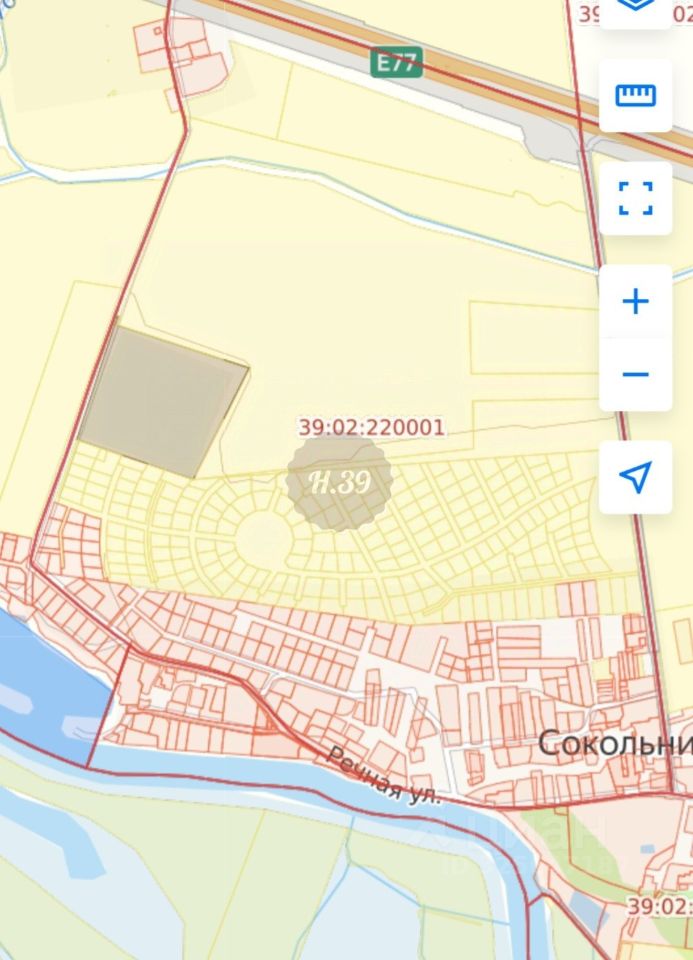The height and width of the screenshot is (960, 693).
Task: Toggle fullscreen map view
Action: (x=635, y=198)
